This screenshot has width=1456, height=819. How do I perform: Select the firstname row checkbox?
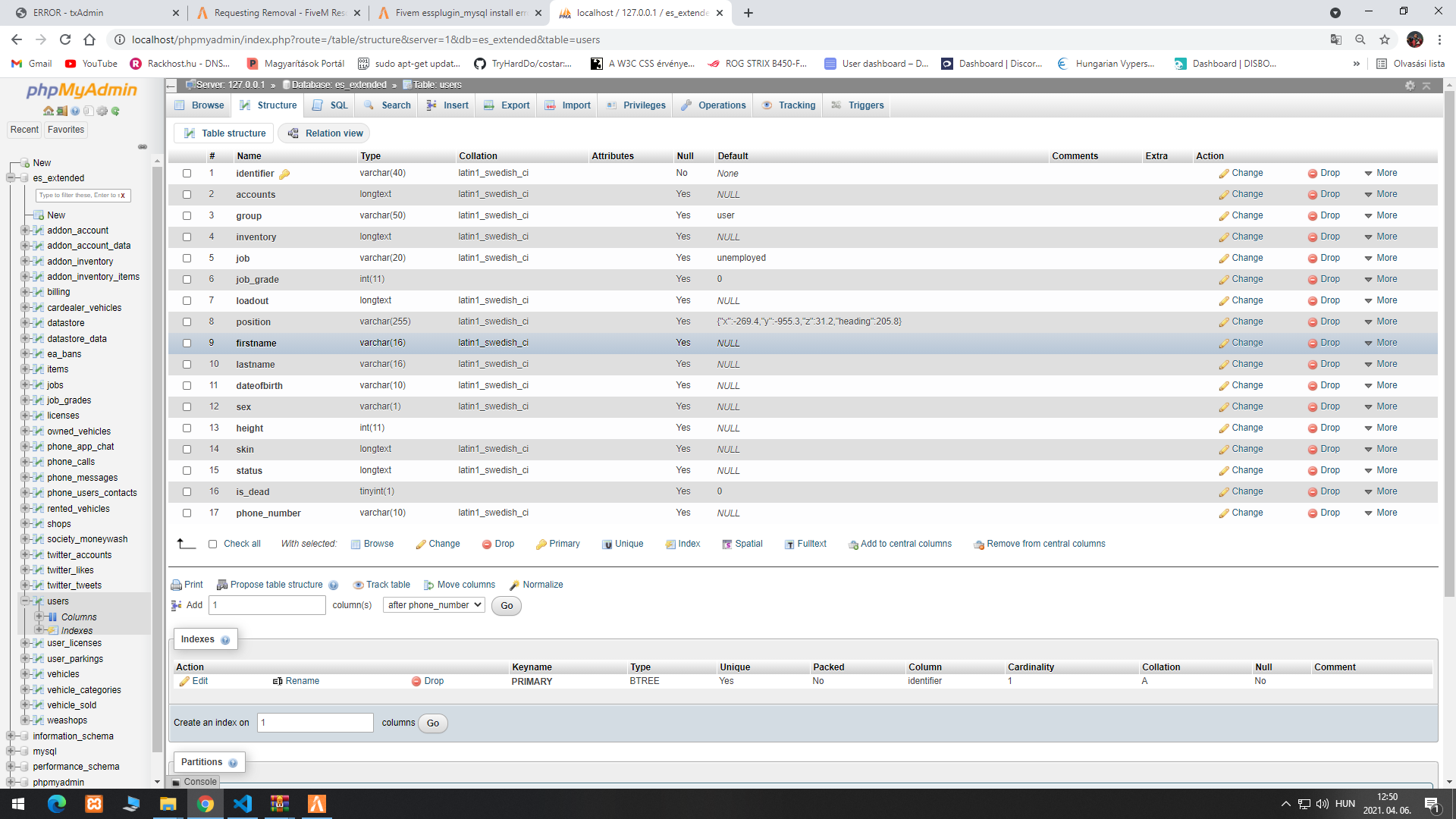187,344
